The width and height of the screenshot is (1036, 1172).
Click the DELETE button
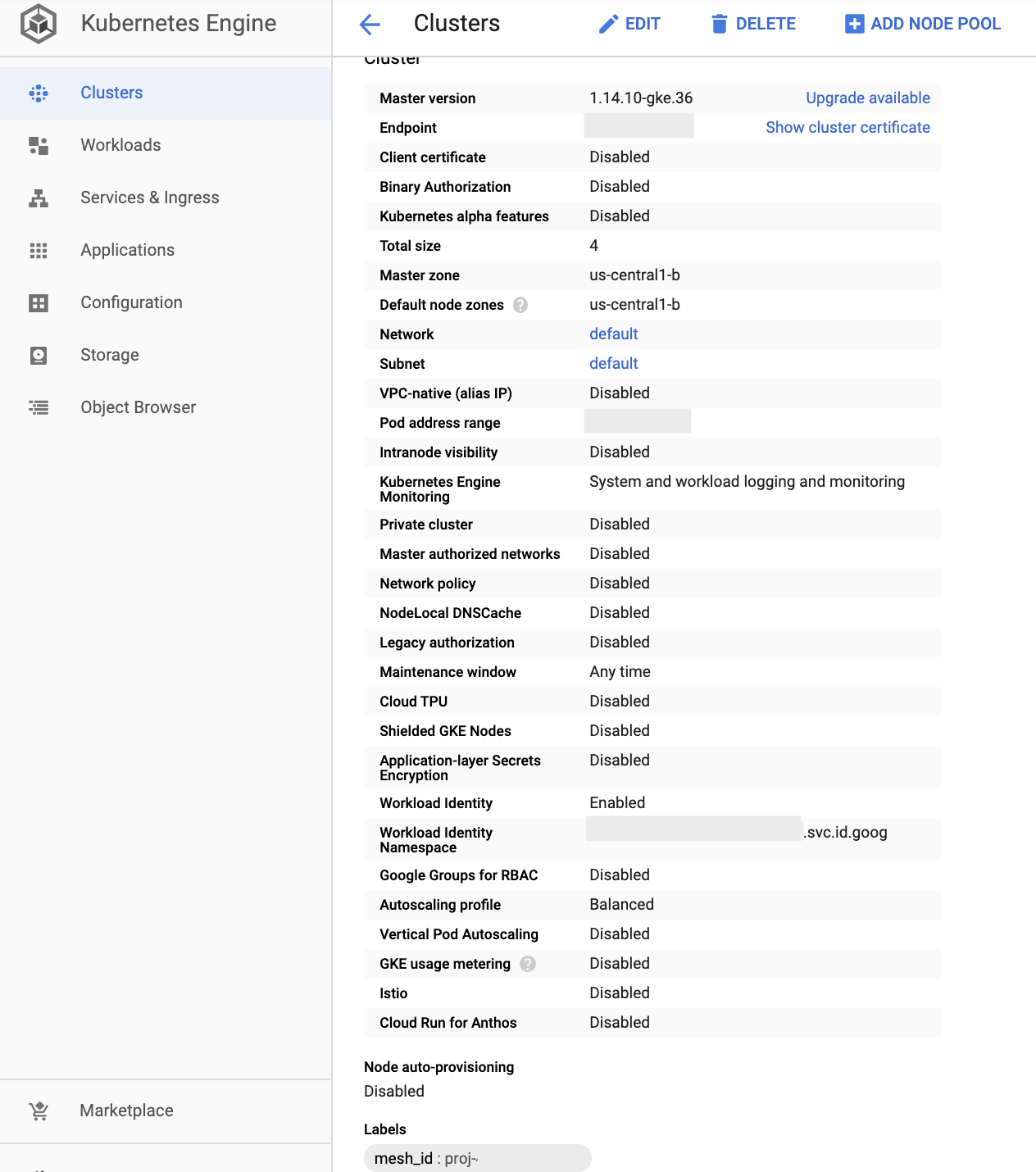pos(753,24)
